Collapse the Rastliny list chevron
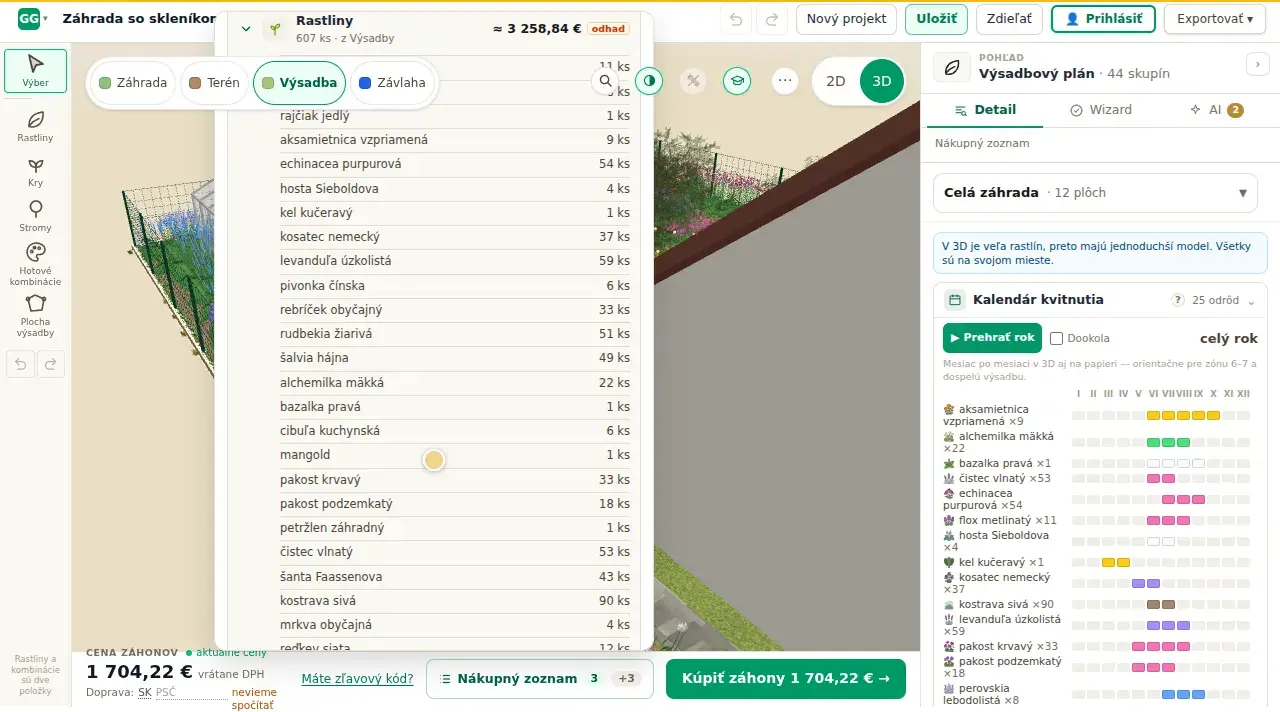 (246, 29)
